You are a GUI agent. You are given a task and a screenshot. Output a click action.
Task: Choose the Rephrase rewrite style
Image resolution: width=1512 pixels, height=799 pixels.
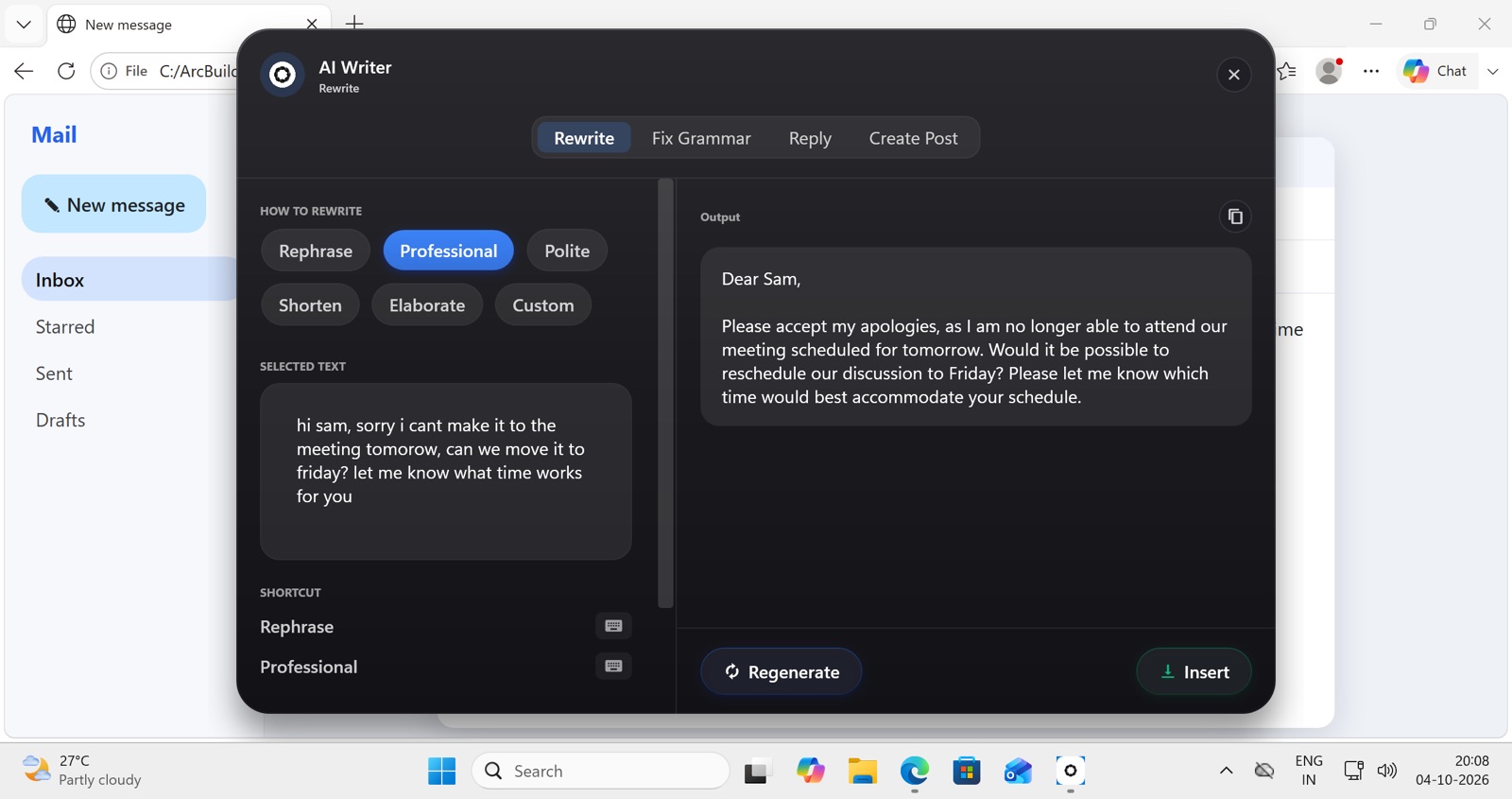tap(316, 251)
